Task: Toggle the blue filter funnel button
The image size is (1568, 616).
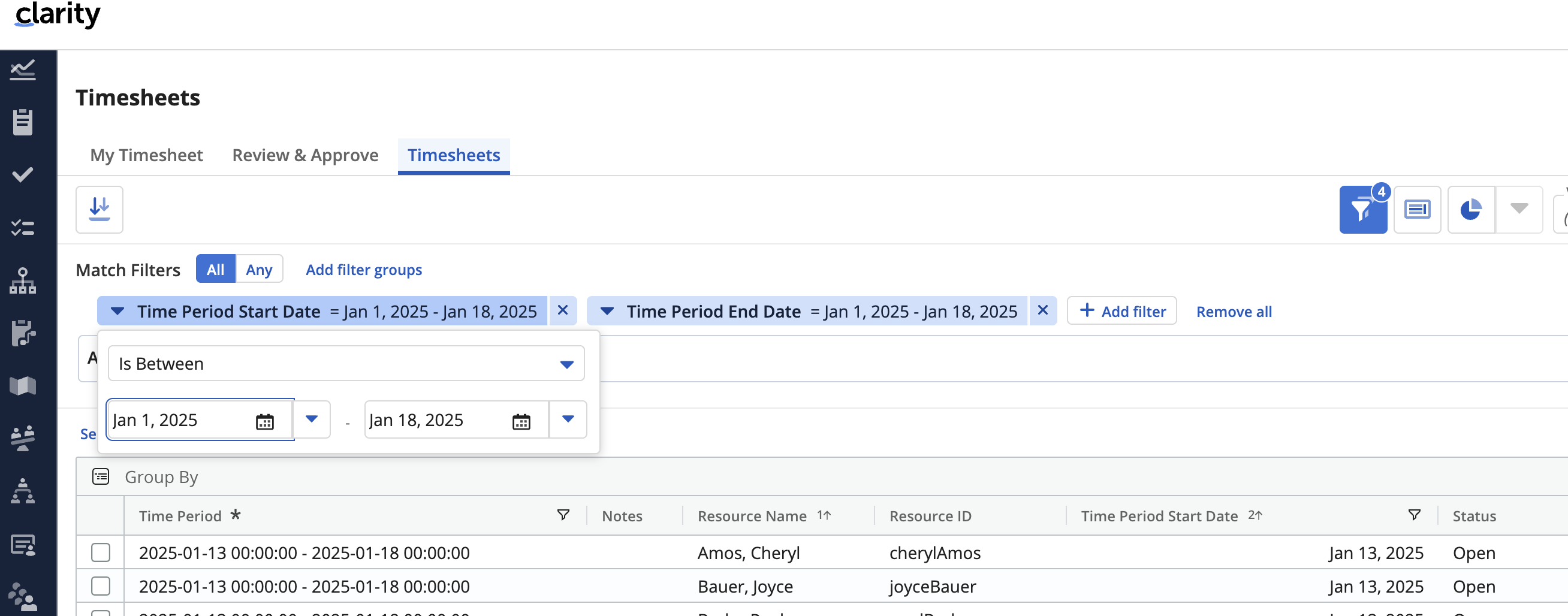Action: pyautogui.click(x=1362, y=210)
